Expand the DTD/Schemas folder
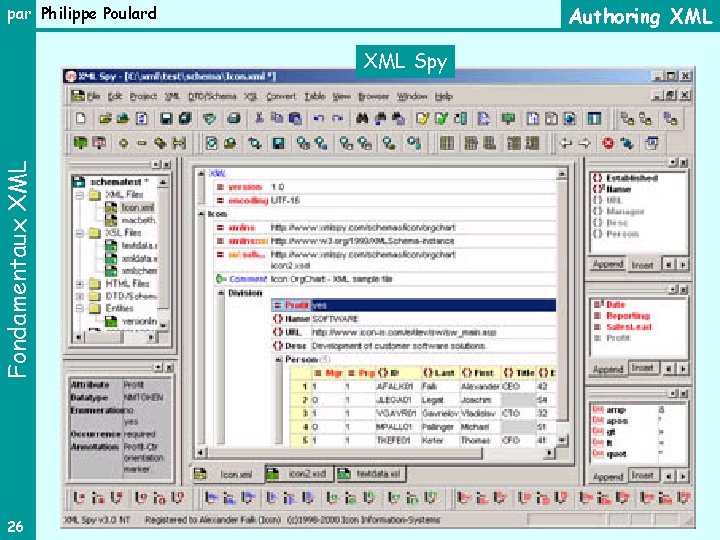 pos(79,296)
